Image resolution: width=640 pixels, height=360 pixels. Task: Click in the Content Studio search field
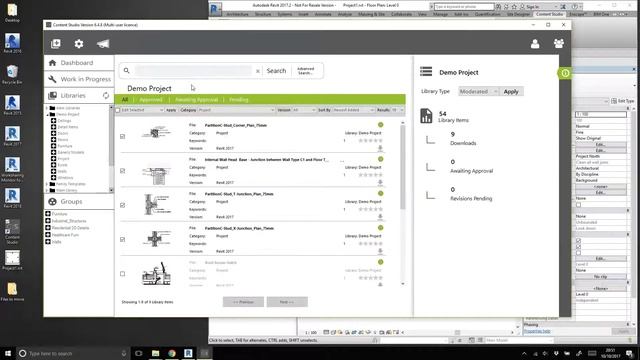(x=193, y=71)
